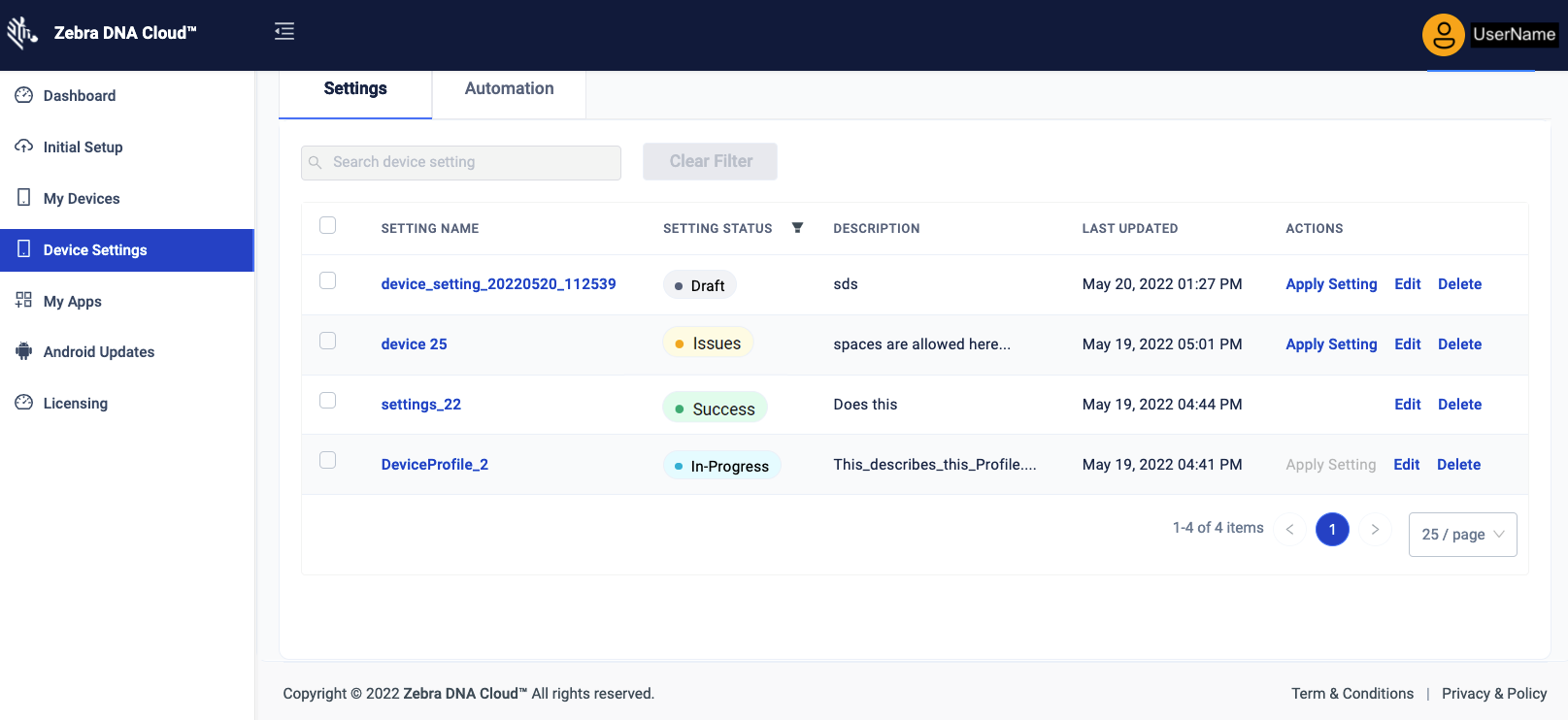Switch to the Automation tab

(510, 89)
